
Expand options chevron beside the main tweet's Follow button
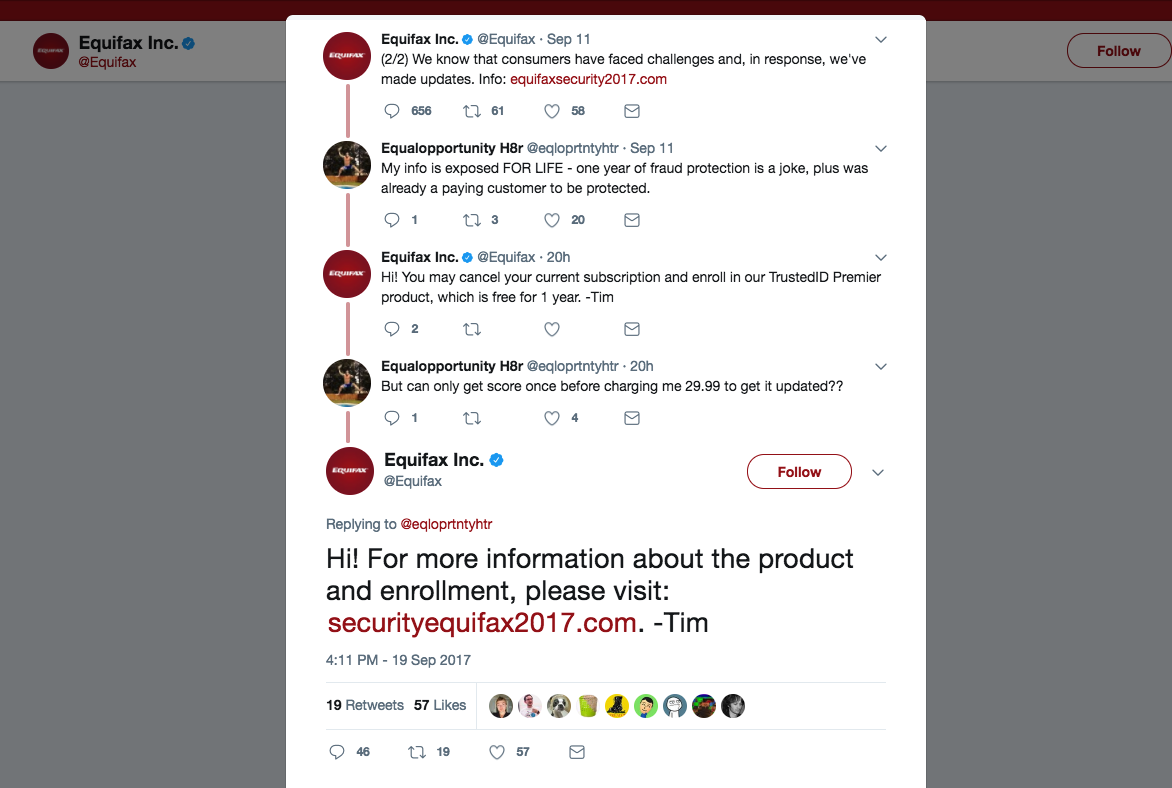pos(878,473)
